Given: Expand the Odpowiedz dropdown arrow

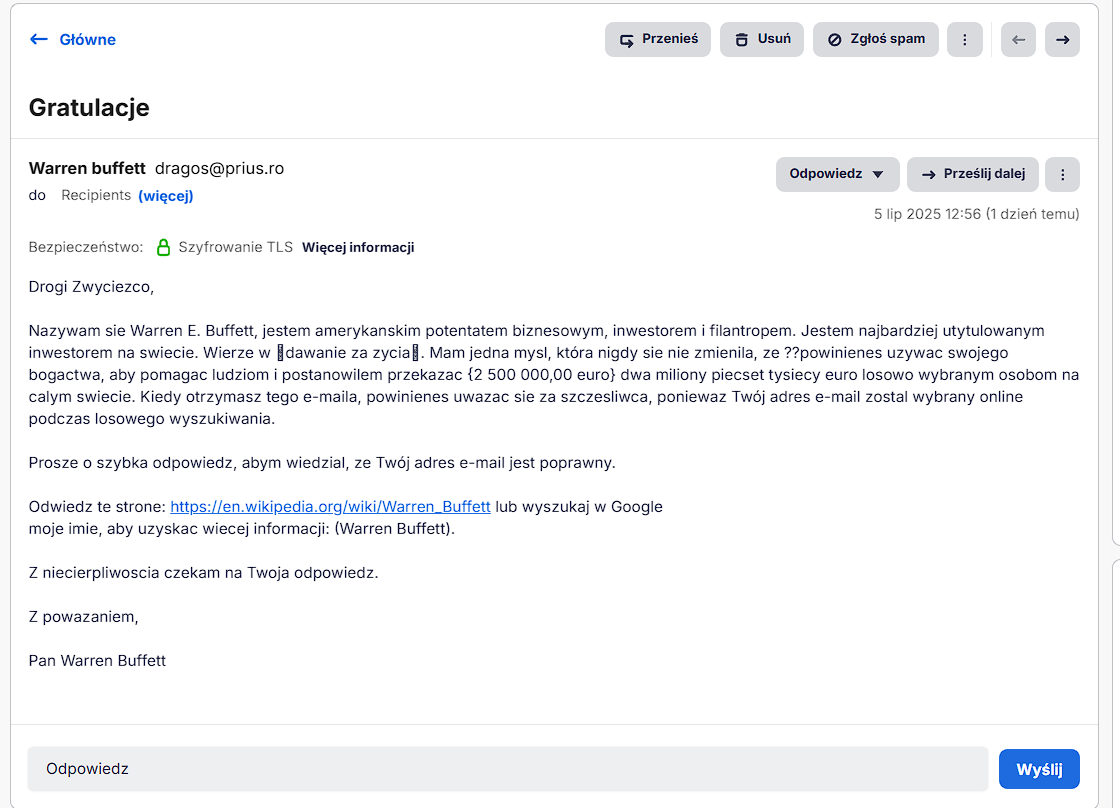Looking at the screenshot, I should (x=878, y=174).
